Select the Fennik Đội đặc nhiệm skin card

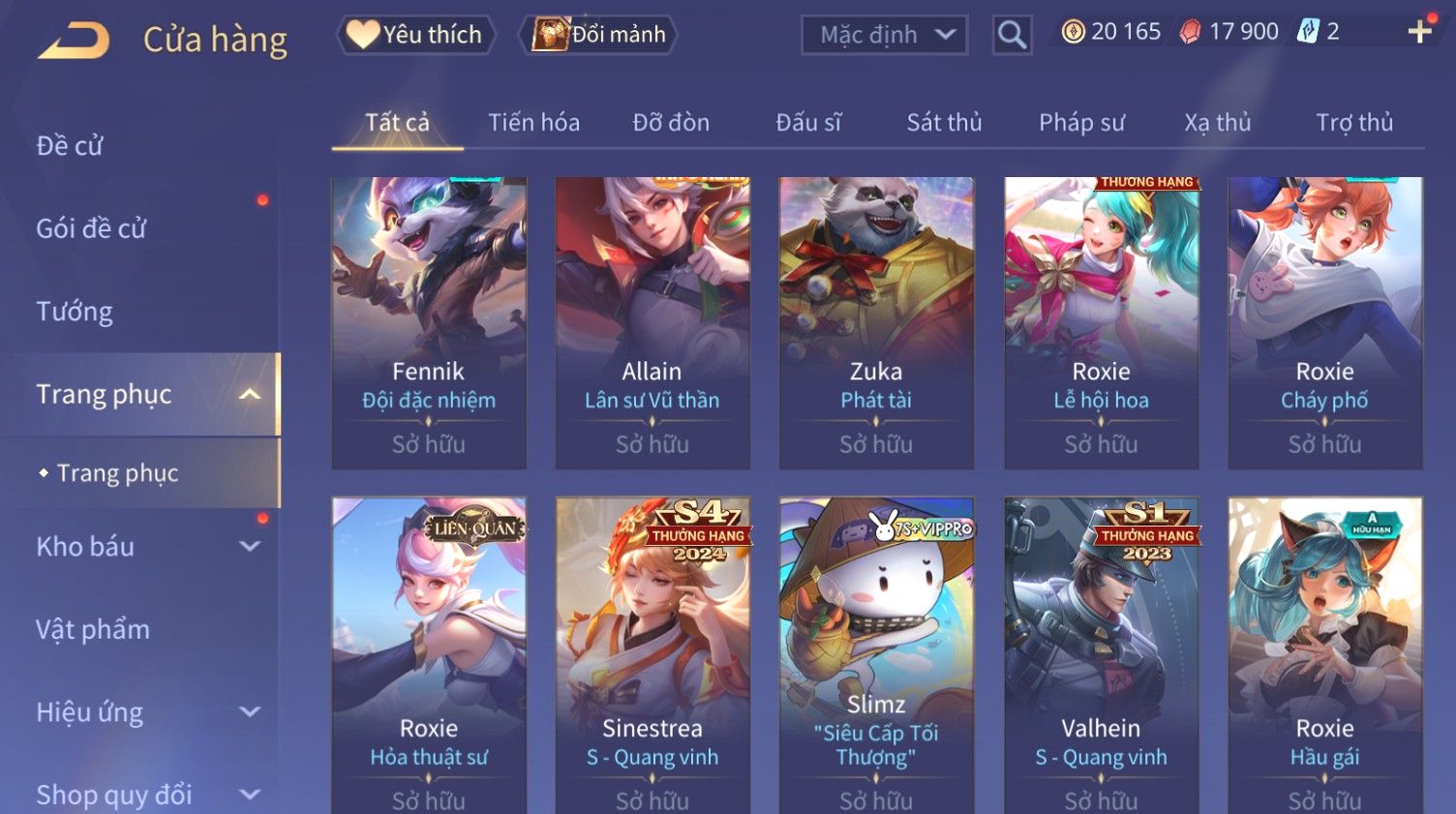(x=429, y=323)
